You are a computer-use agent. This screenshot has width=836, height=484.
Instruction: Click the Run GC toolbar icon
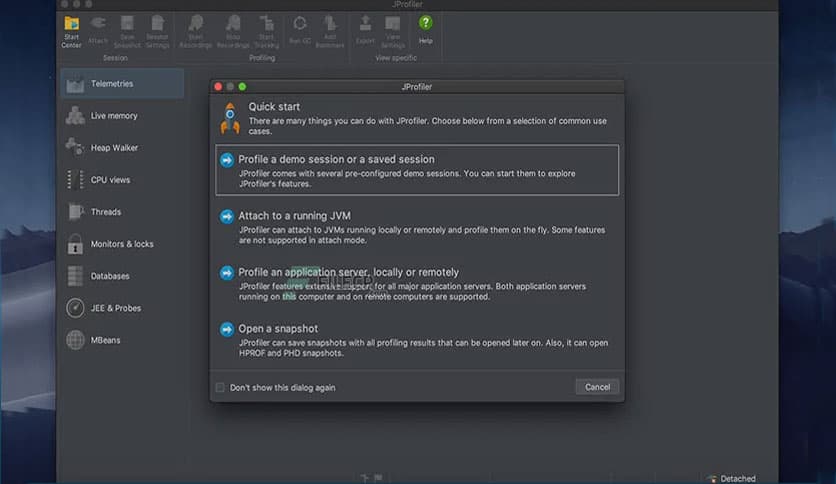point(300,31)
